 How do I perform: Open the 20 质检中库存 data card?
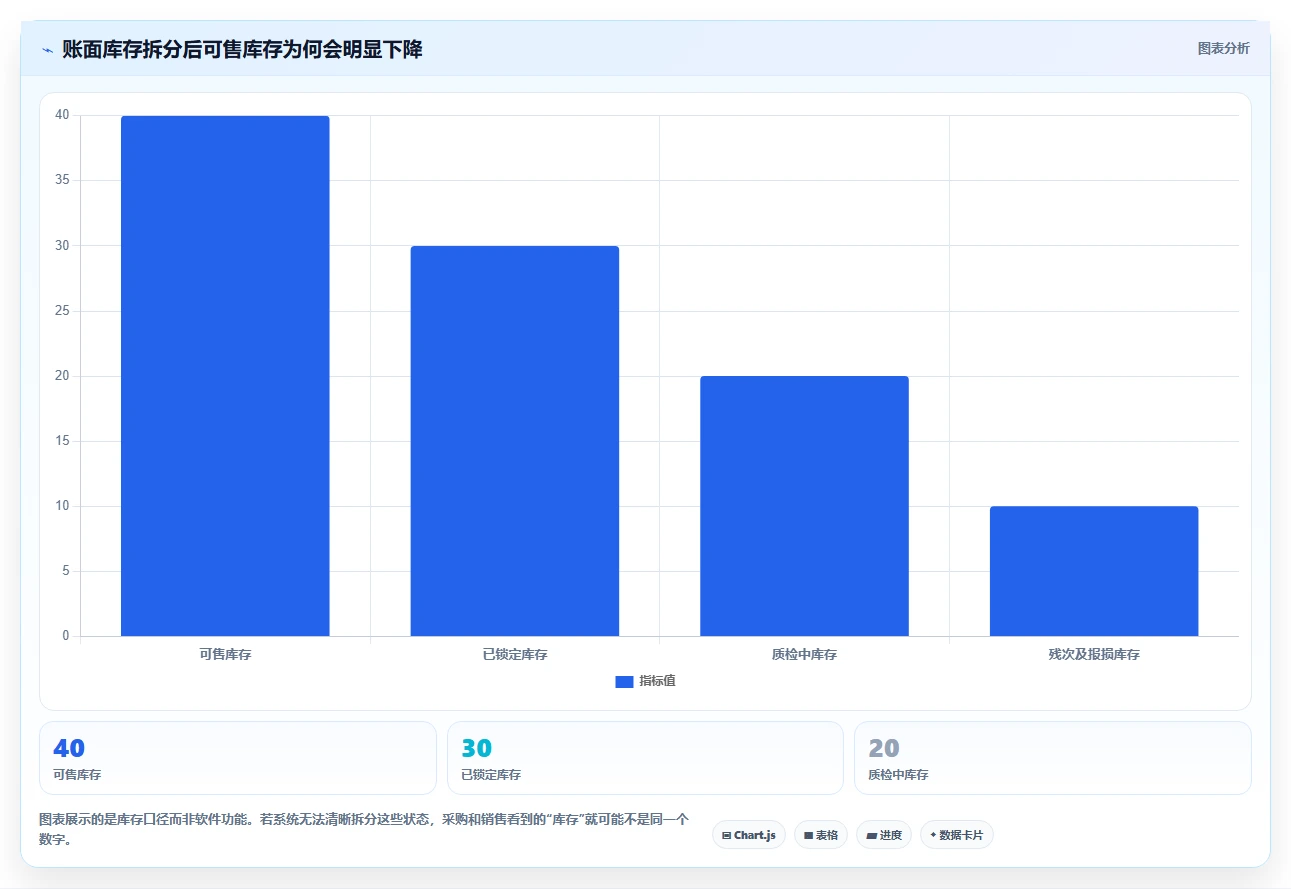point(1053,758)
